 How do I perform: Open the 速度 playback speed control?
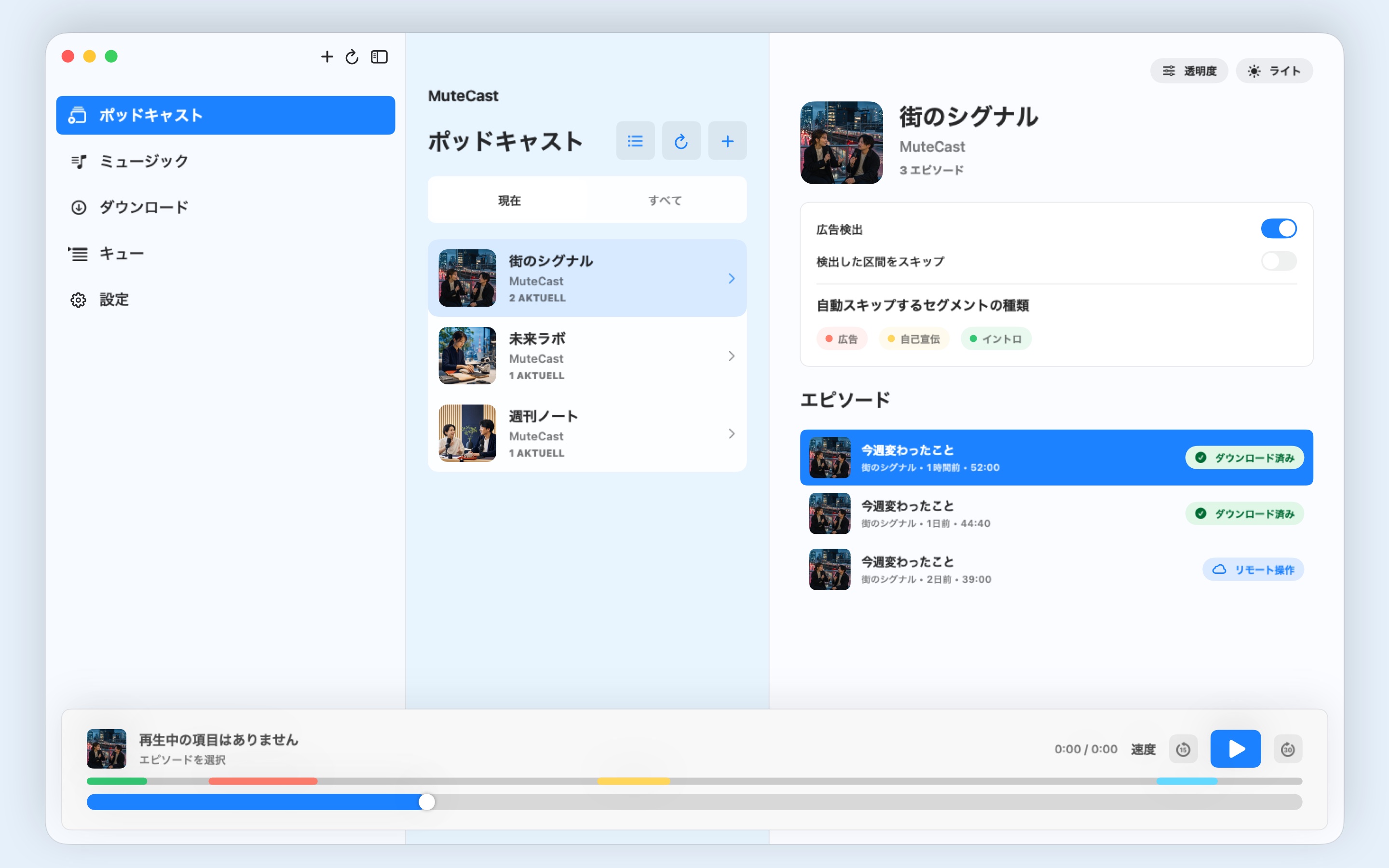[1143, 749]
